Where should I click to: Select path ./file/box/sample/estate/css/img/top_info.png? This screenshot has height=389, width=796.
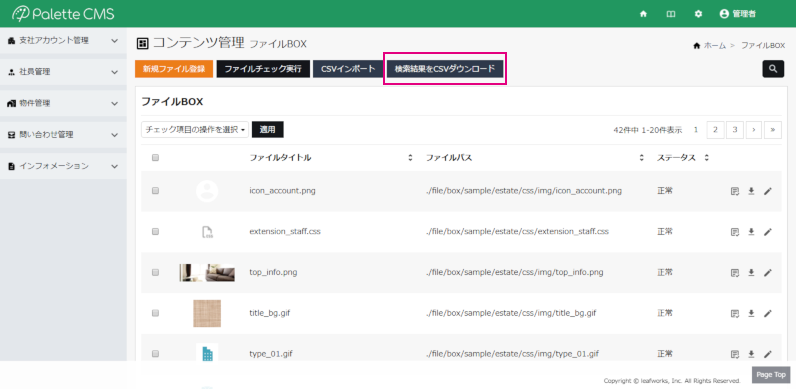(x=515, y=272)
